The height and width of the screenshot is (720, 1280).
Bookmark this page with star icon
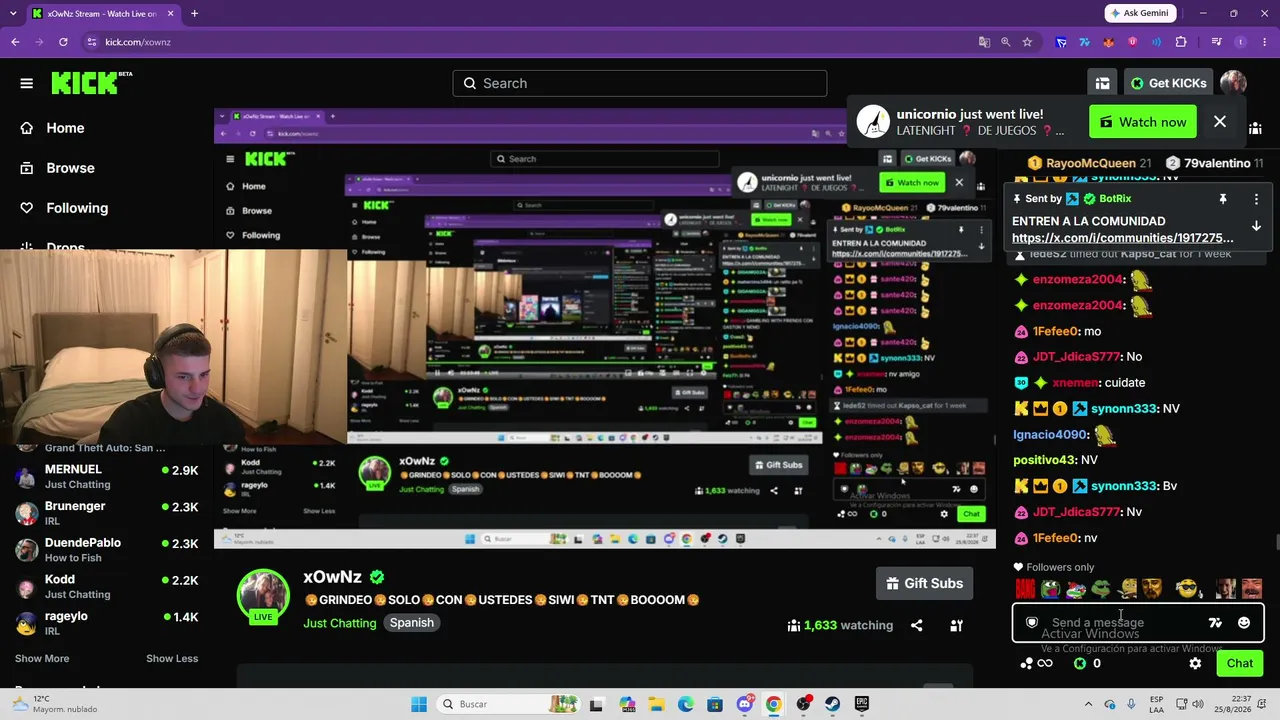pyautogui.click(x=1027, y=42)
